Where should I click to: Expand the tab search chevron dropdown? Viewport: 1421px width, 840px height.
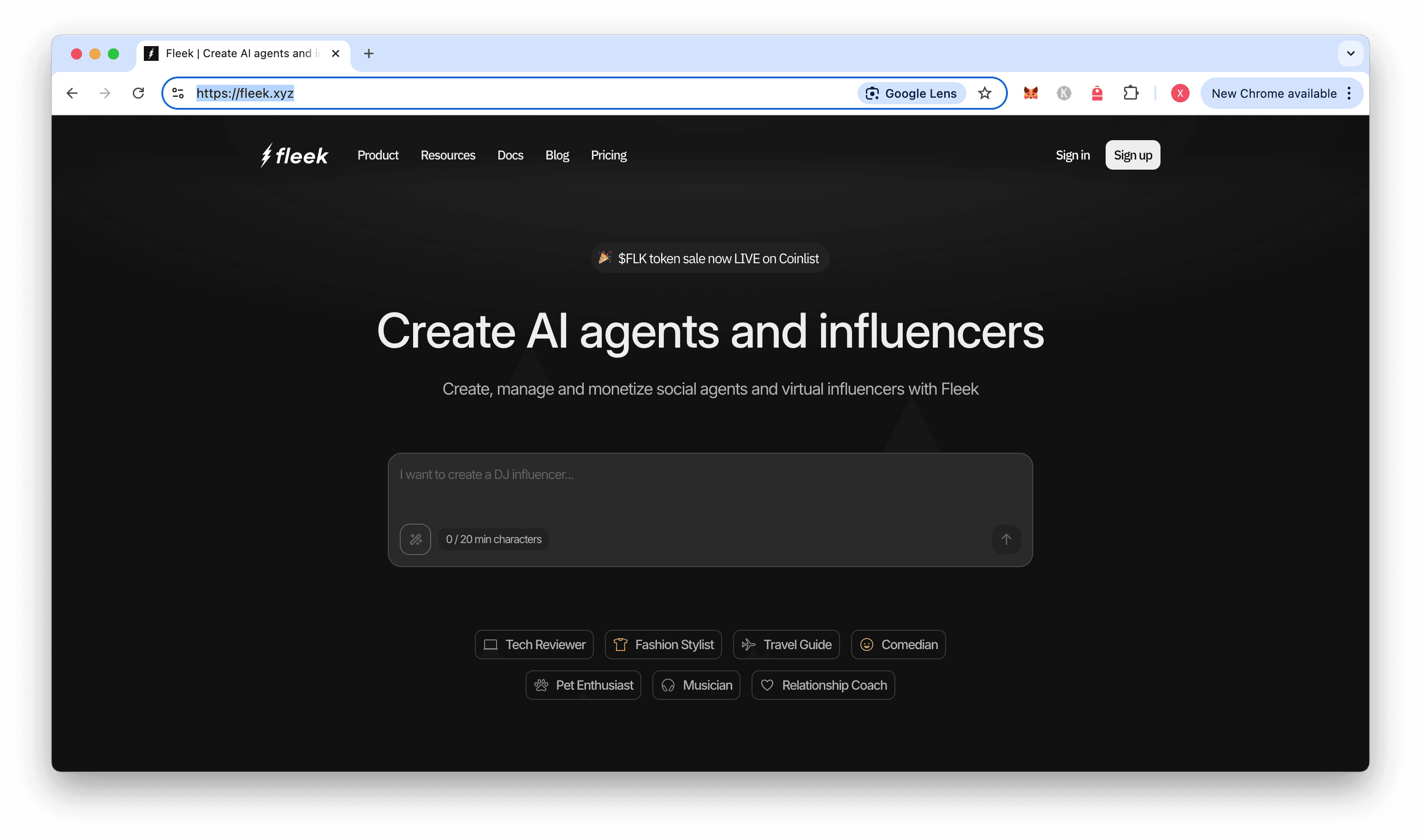tap(1350, 54)
